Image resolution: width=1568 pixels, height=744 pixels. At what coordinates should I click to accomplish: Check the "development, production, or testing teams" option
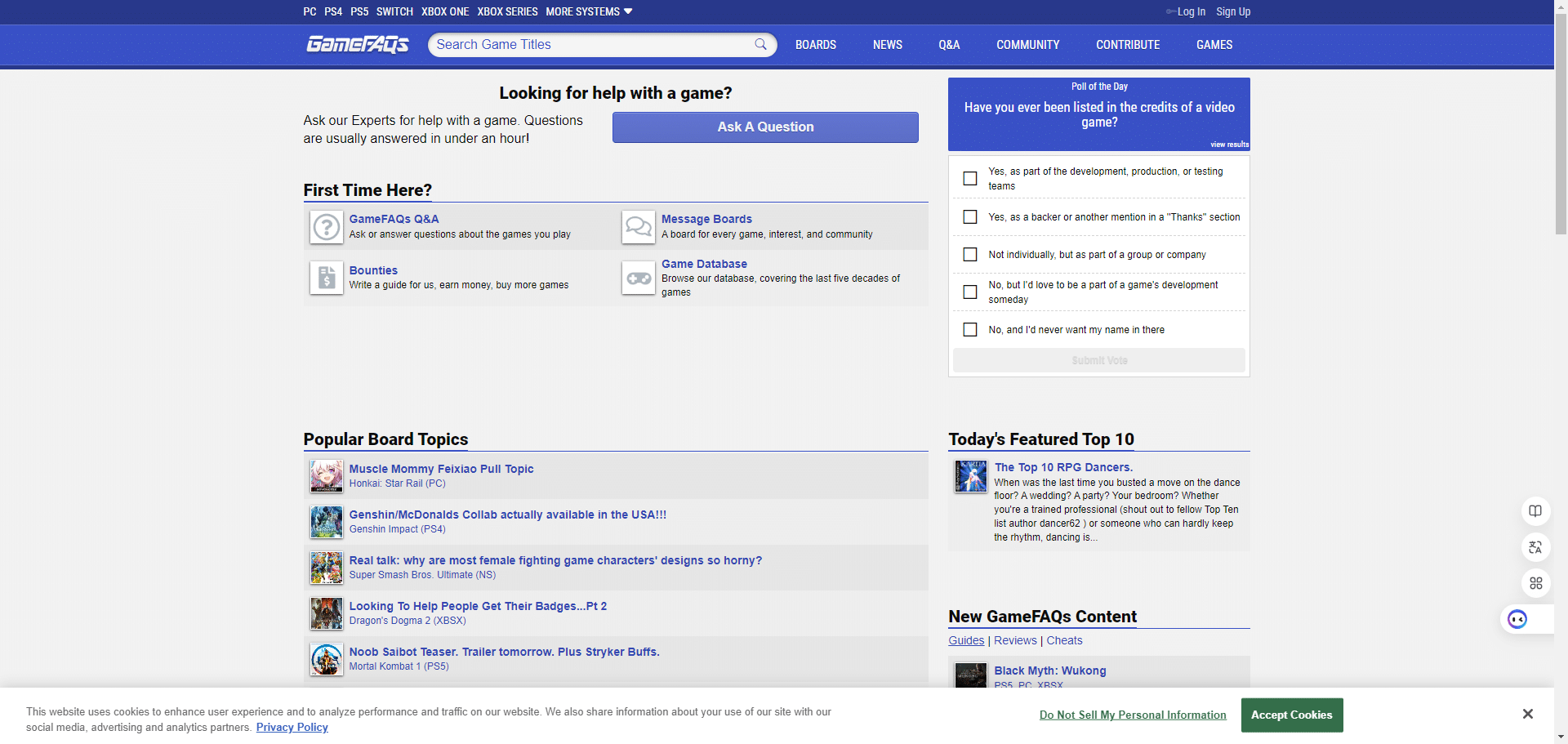[970, 179]
